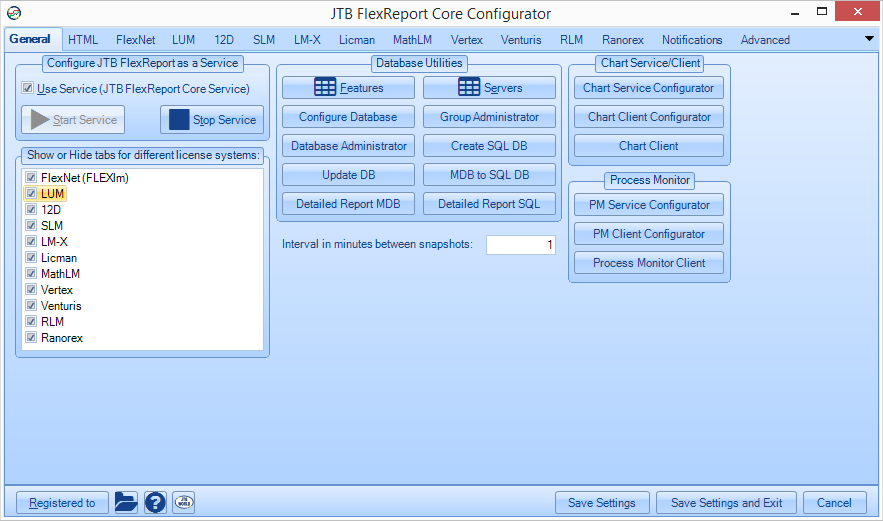Viewport: 883px width, 521px height.
Task: Maximize the Configurator window
Action: click(822, 12)
